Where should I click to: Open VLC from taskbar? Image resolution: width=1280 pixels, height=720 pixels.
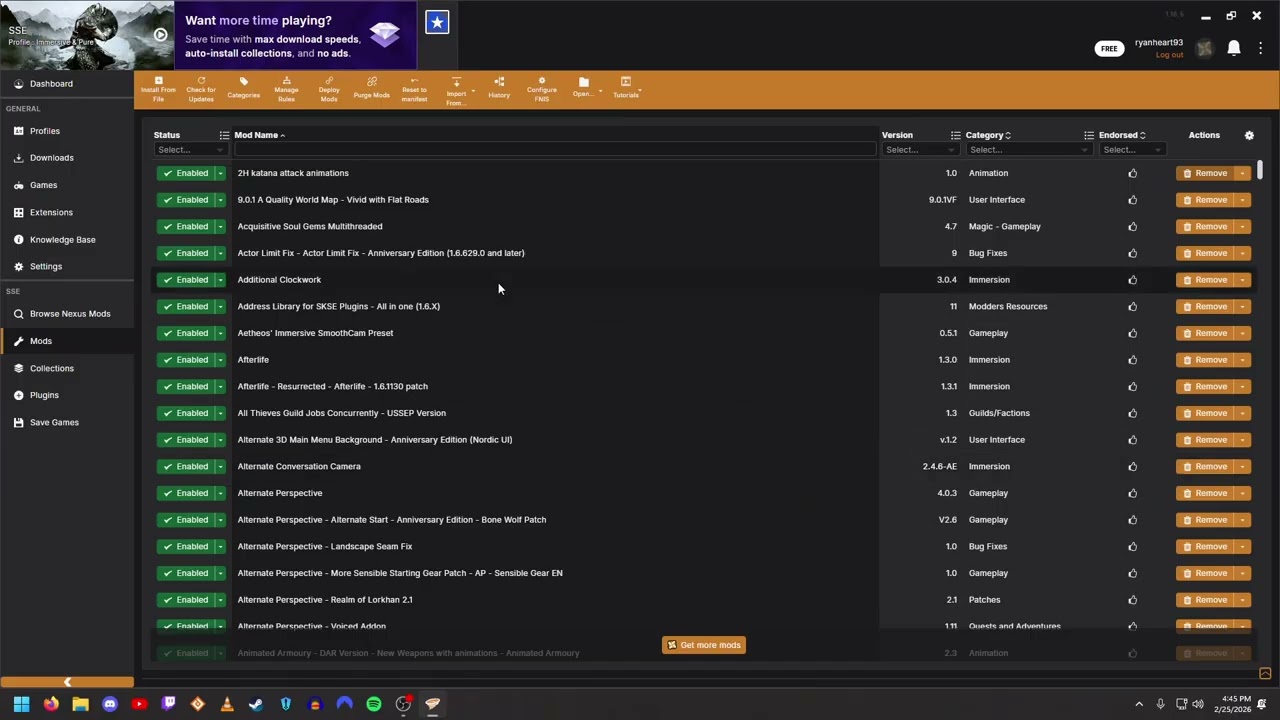pos(227,704)
